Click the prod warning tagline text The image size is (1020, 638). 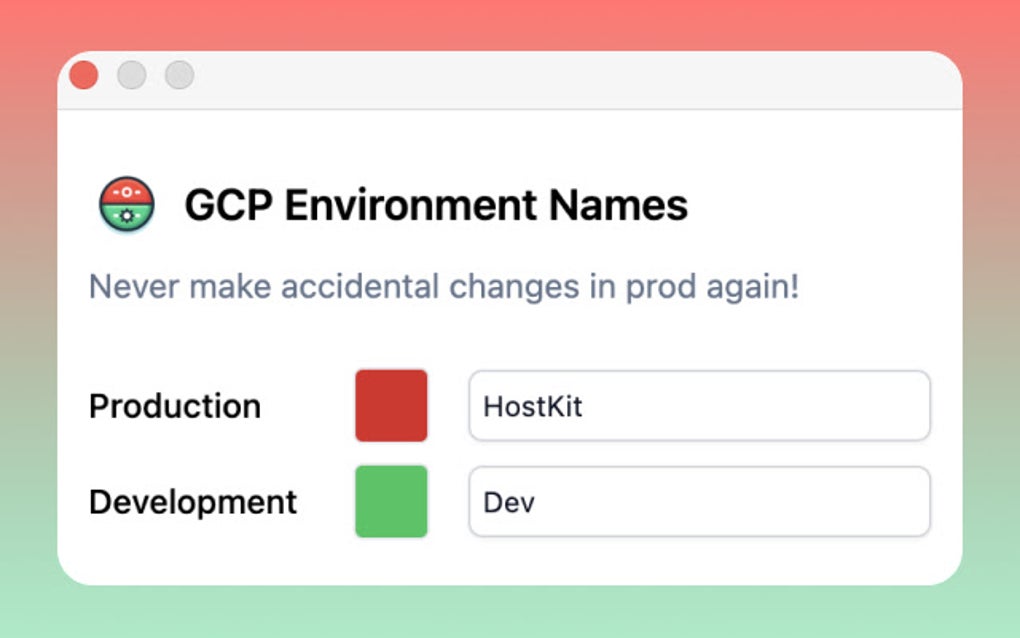442,287
